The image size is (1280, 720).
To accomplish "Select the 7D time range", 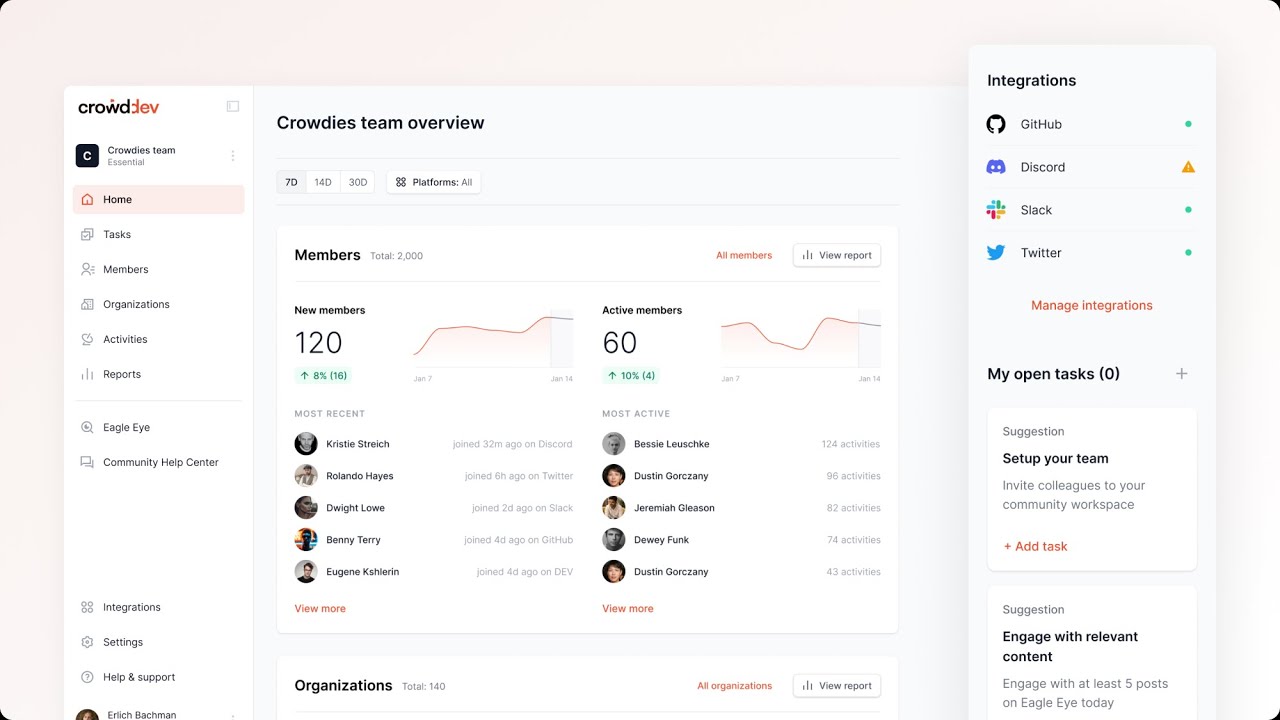I will pos(291,182).
